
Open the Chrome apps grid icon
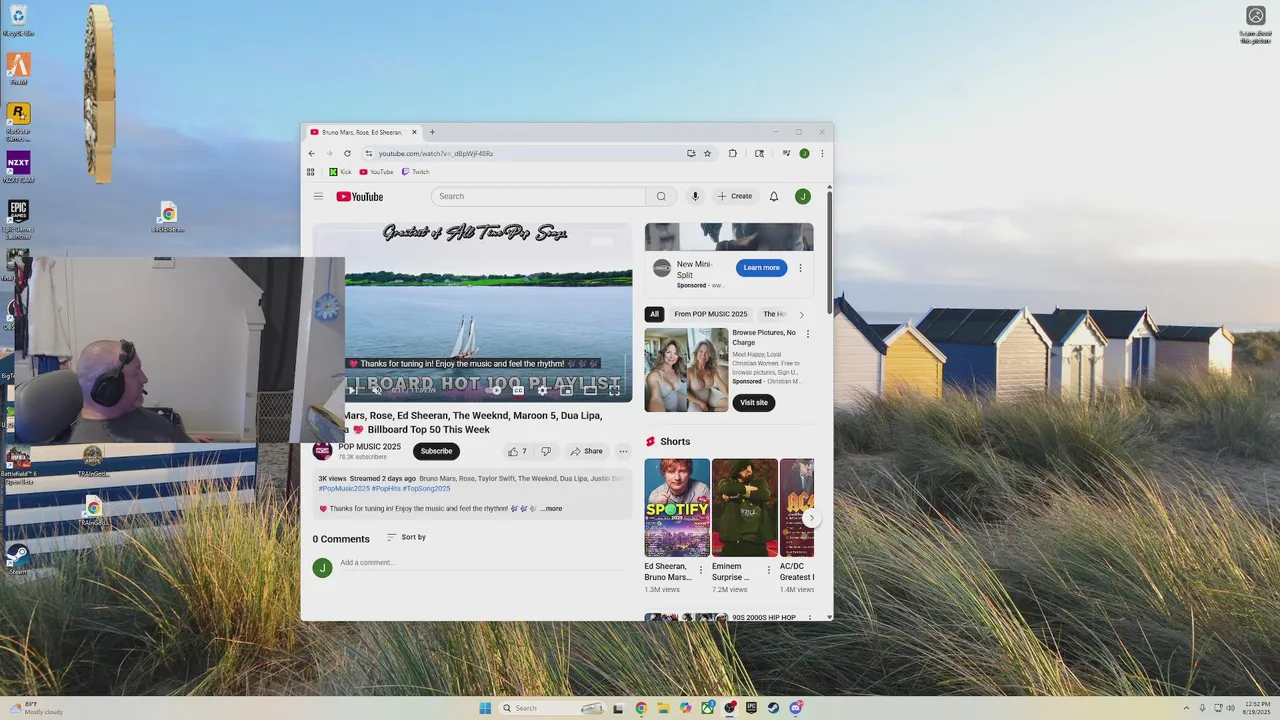310,172
